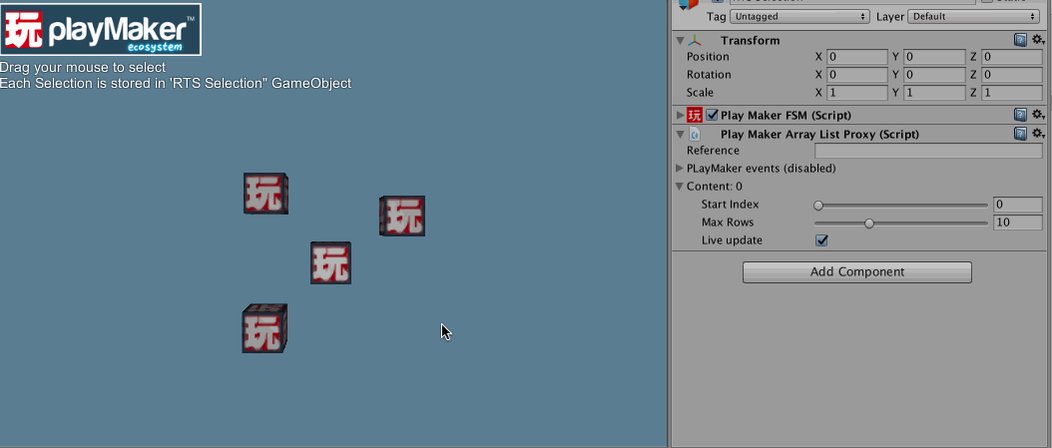The image size is (1052, 448).
Task: Click the Reference text field
Action: [929, 151]
